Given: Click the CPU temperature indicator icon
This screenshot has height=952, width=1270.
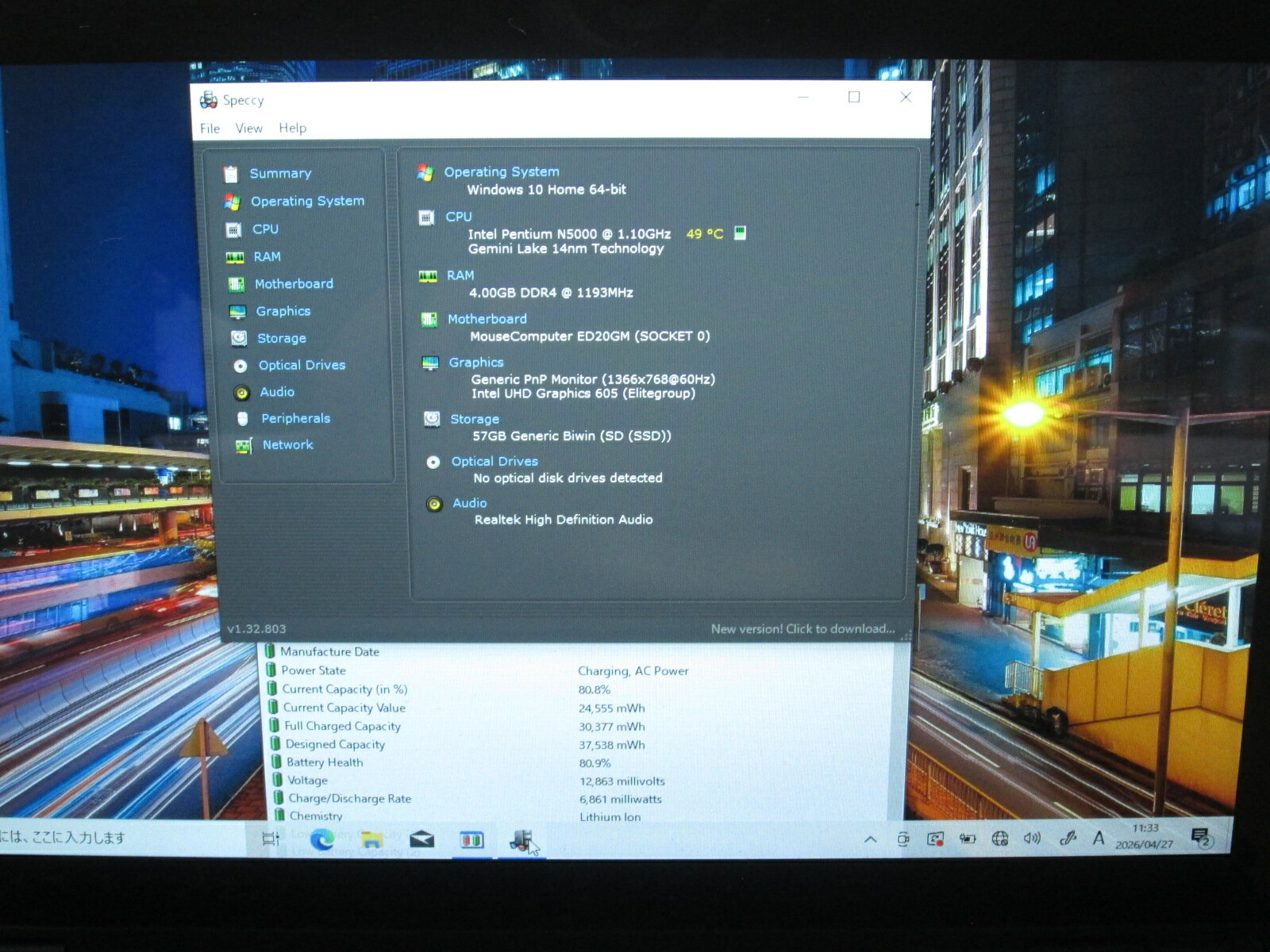Looking at the screenshot, I should coord(740,232).
